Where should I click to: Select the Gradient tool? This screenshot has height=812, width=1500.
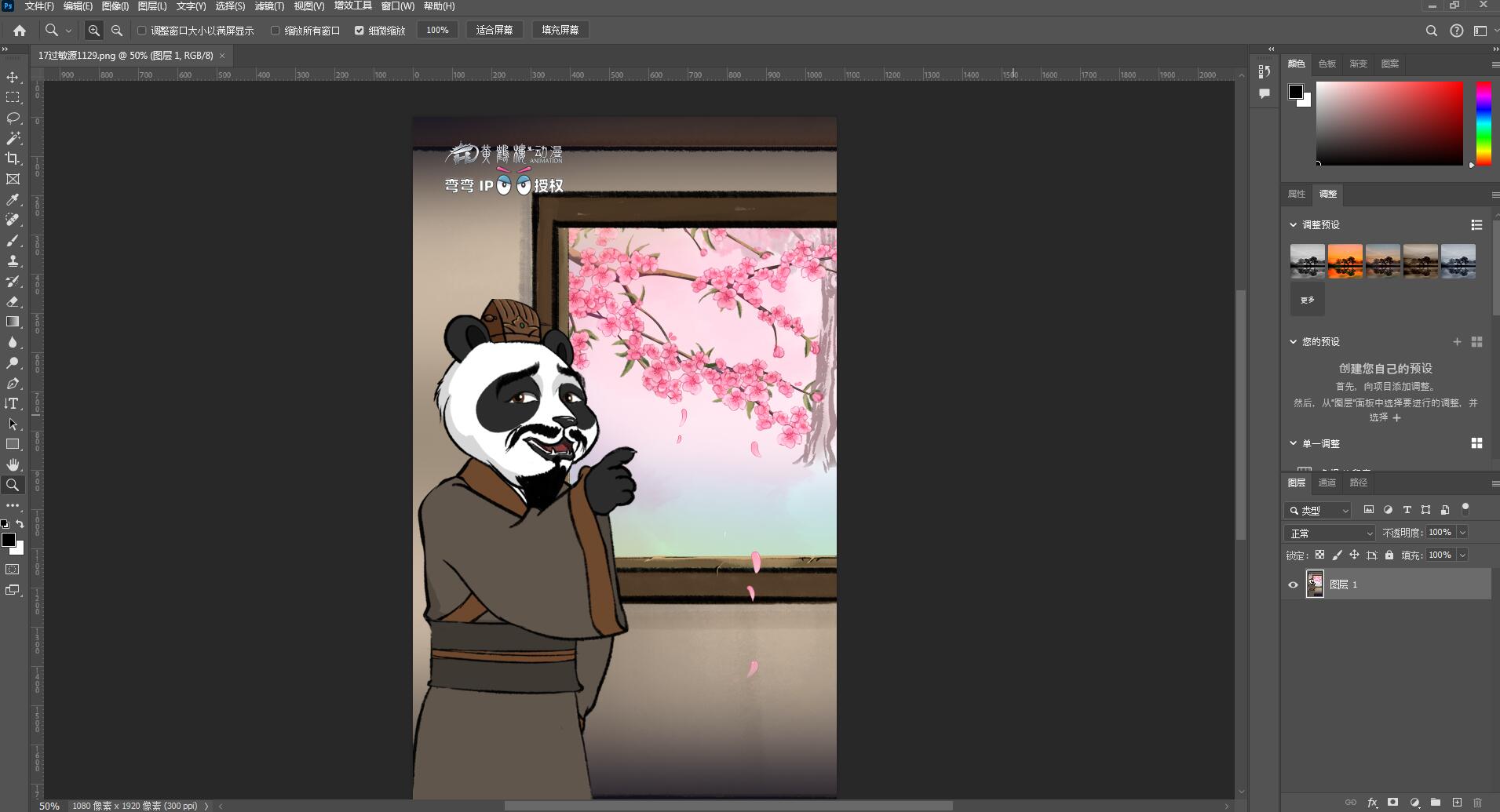13,322
